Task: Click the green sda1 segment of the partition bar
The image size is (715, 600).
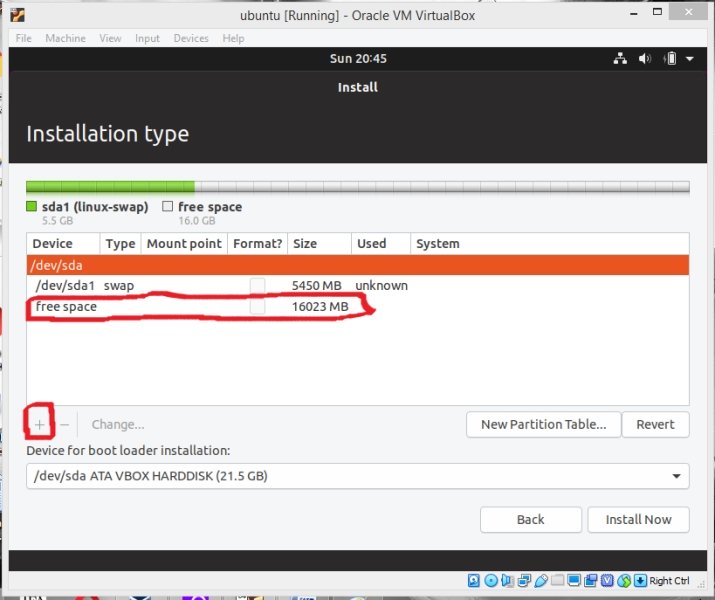Action: pyautogui.click(x=110, y=186)
